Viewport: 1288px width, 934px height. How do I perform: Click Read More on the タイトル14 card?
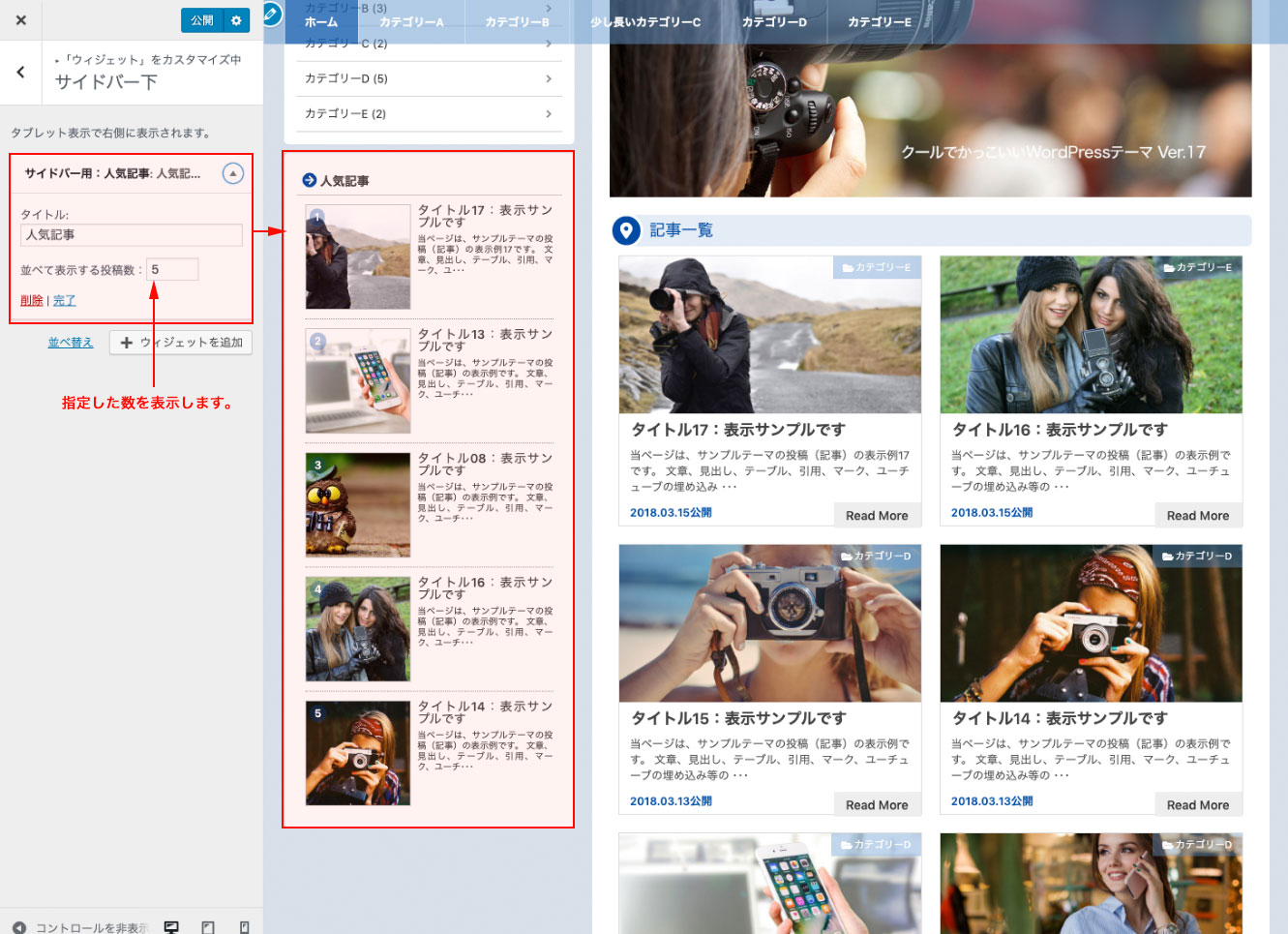click(1198, 804)
